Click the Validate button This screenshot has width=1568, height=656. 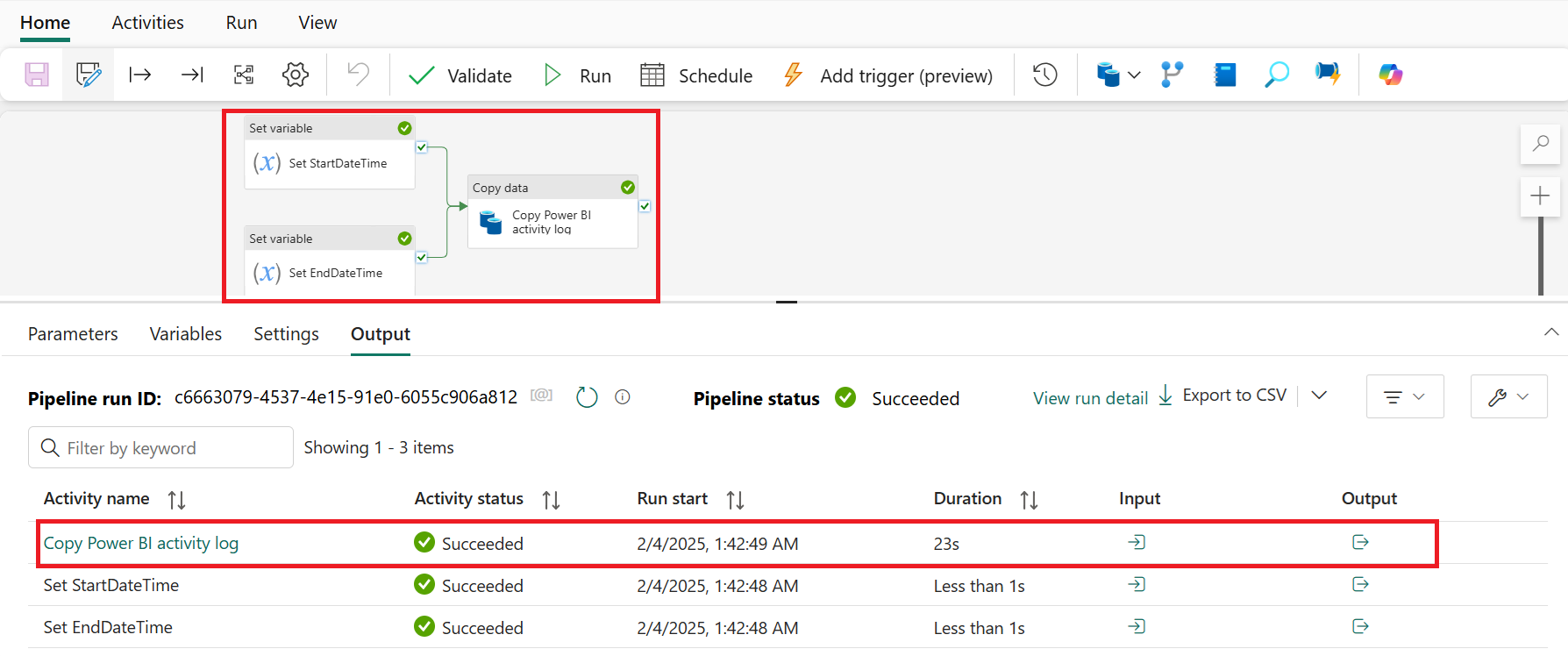460,75
